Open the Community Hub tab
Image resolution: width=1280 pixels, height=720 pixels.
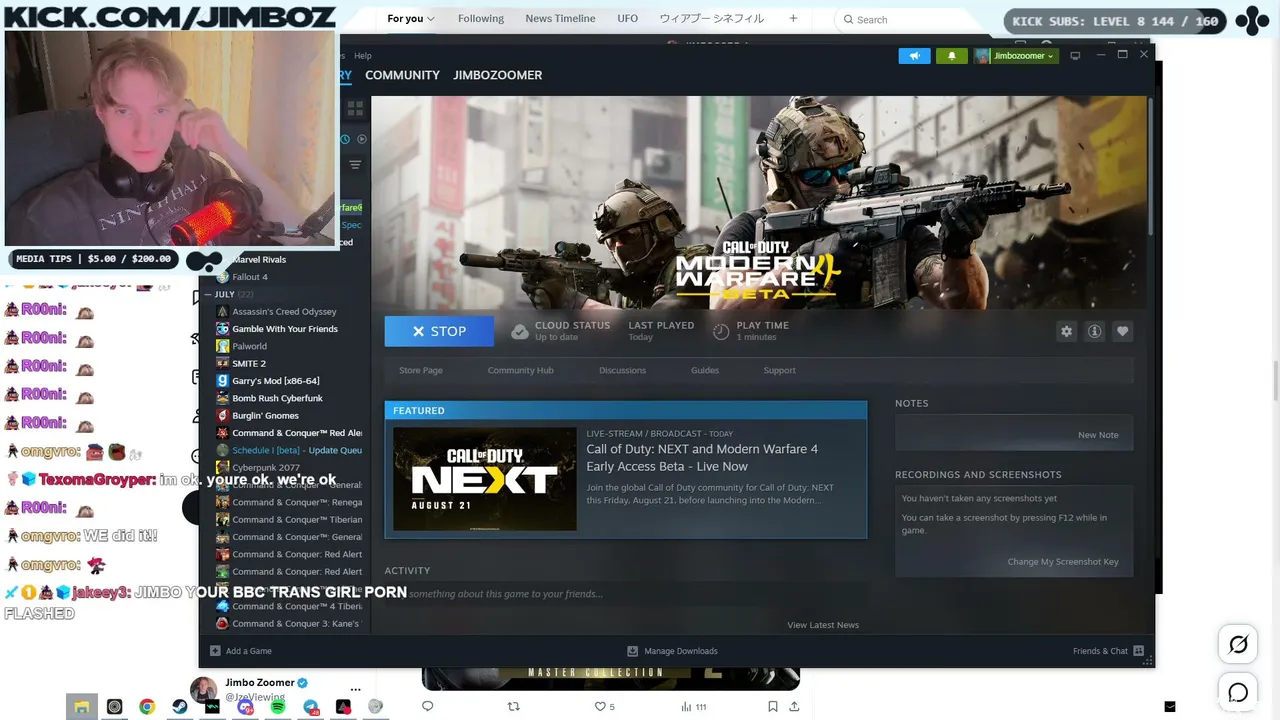(x=520, y=370)
